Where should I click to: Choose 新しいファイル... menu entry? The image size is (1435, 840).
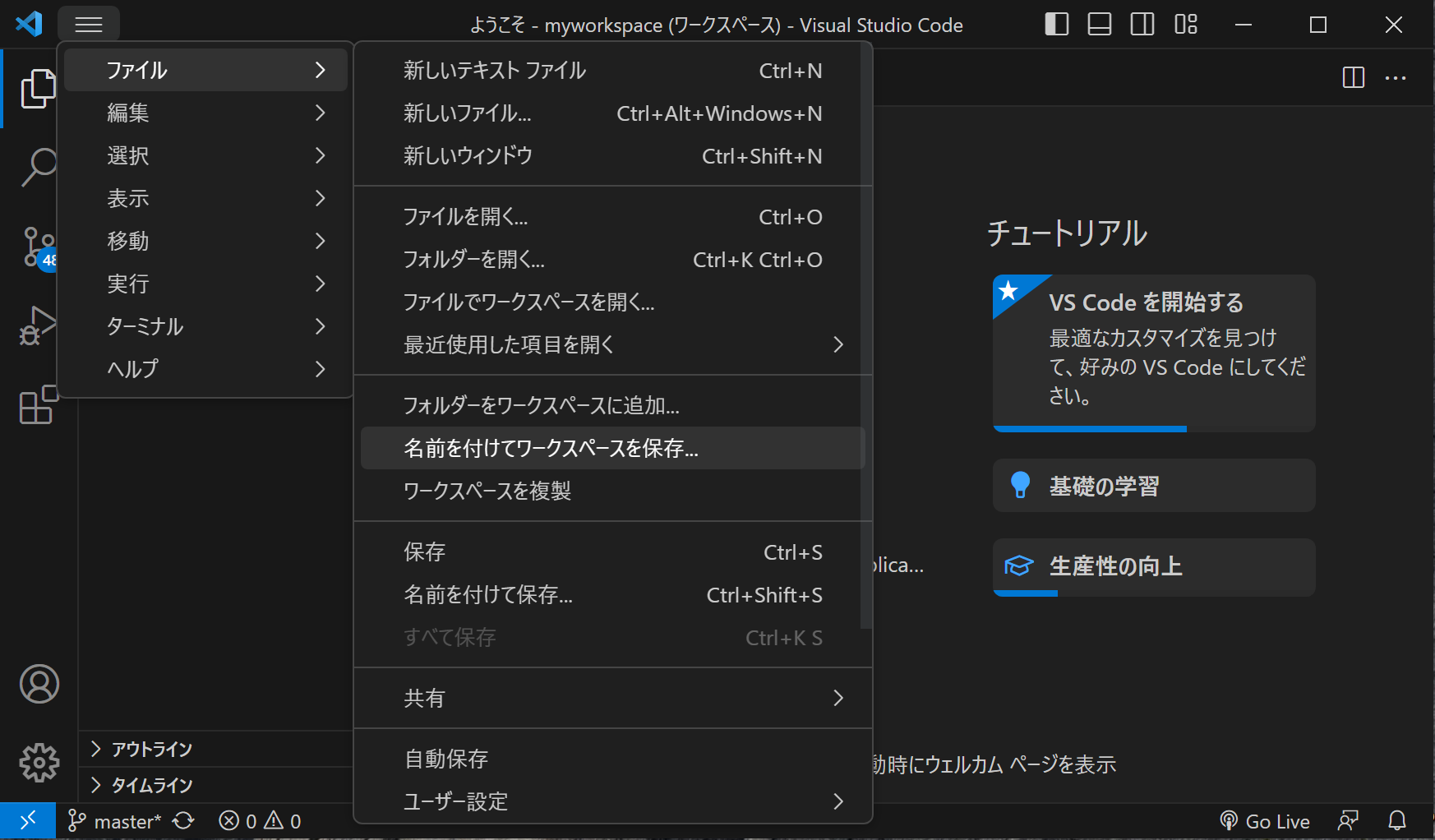(612, 113)
